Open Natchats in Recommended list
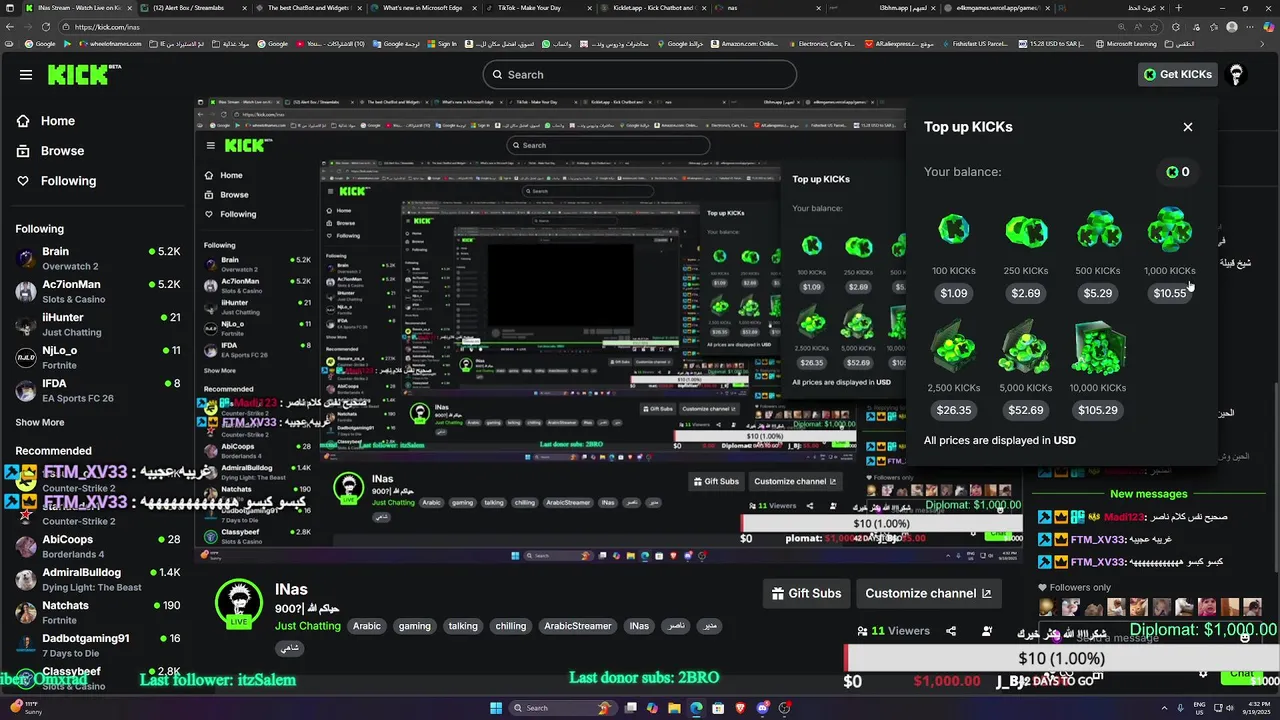The height and width of the screenshot is (720, 1280). [98, 613]
